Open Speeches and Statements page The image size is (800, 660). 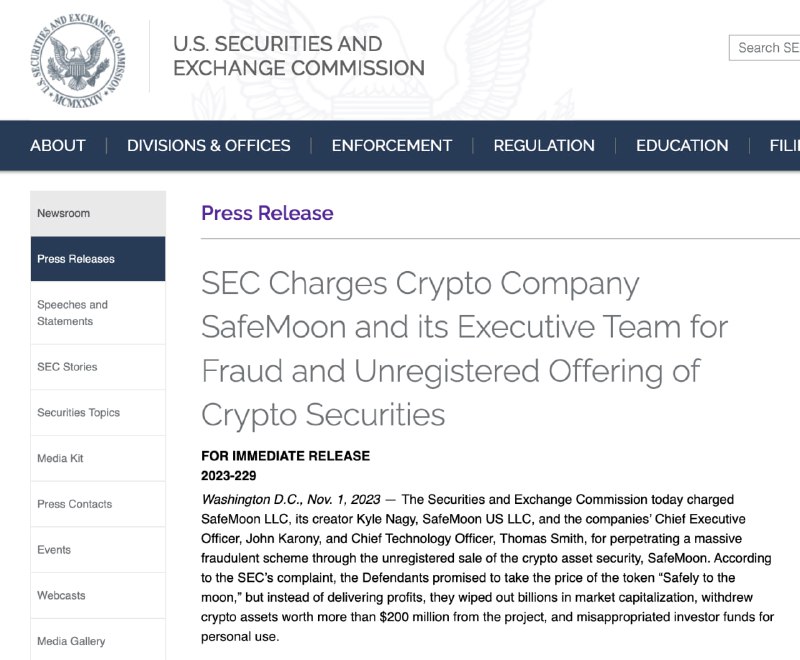pos(98,313)
